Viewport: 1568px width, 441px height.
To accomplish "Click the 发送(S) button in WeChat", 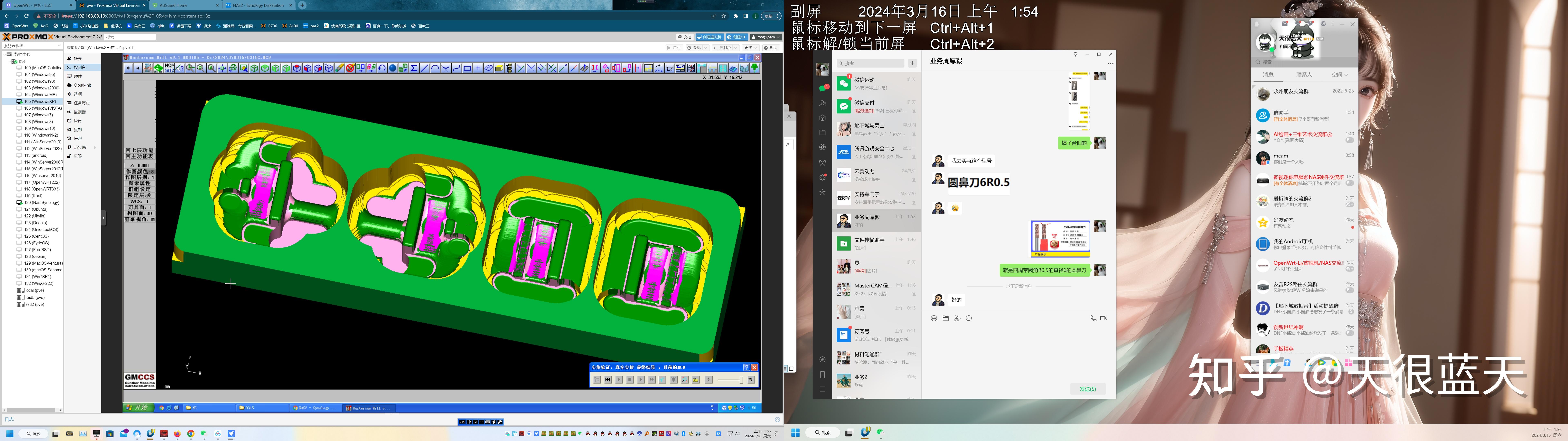I will pyautogui.click(x=1088, y=389).
